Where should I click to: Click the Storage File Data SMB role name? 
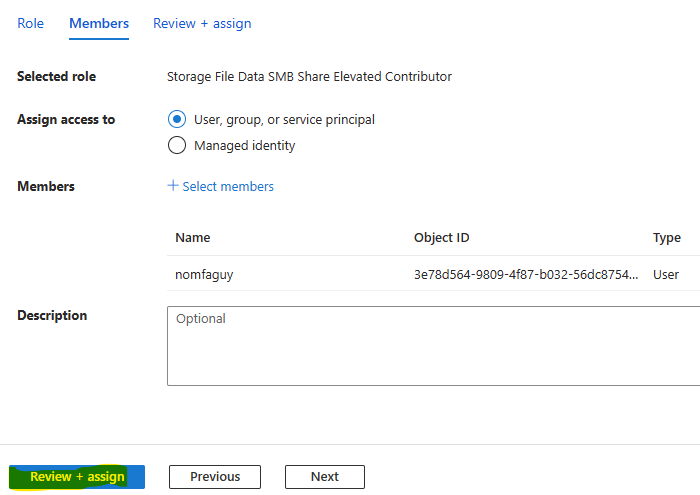click(x=309, y=76)
